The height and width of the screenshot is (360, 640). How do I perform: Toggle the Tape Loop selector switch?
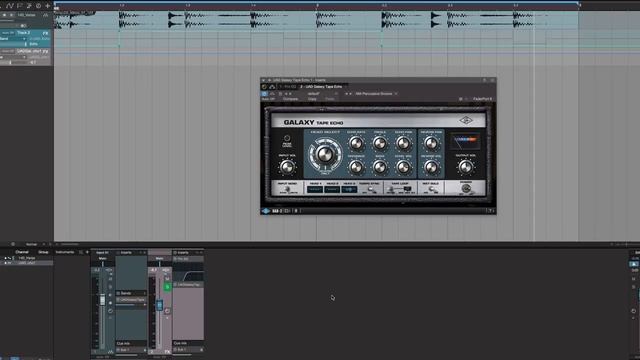pos(400,189)
